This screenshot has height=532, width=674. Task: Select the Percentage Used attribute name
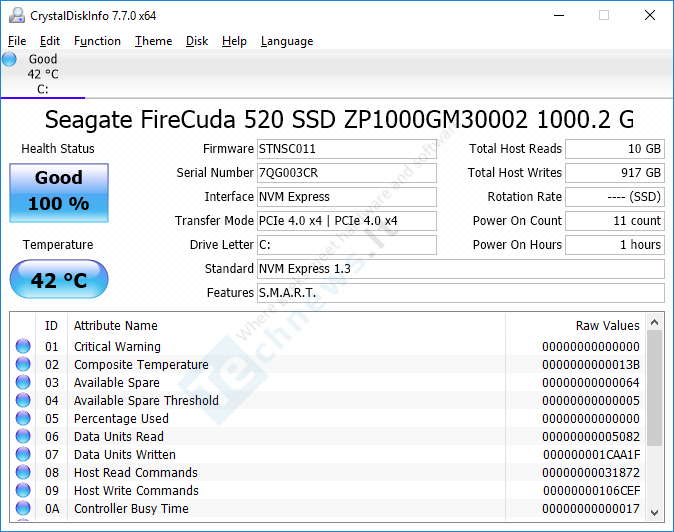click(x=121, y=419)
